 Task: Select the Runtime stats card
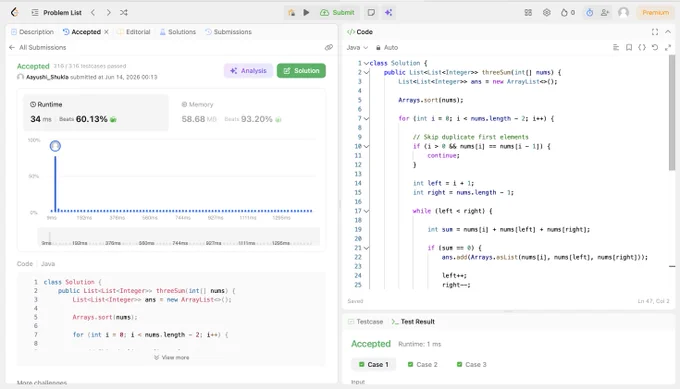(96, 112)
